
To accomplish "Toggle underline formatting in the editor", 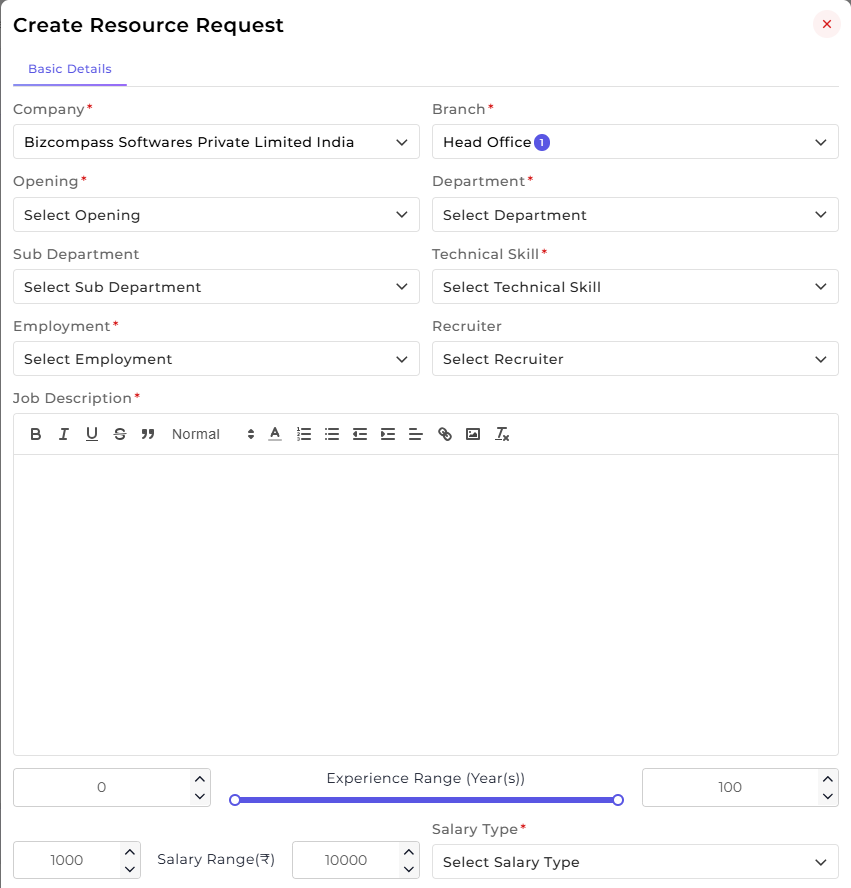I will [x=92, y=434].
